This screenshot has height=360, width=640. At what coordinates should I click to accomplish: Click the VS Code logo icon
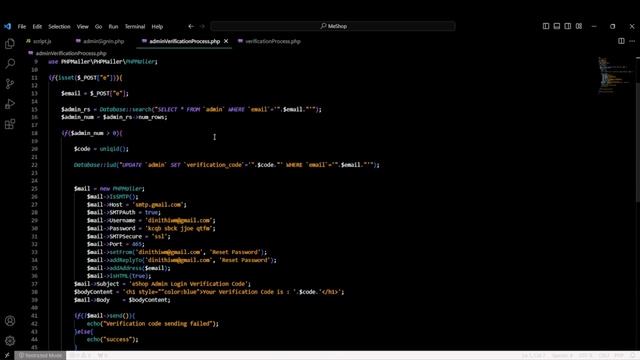coord(7,26)
